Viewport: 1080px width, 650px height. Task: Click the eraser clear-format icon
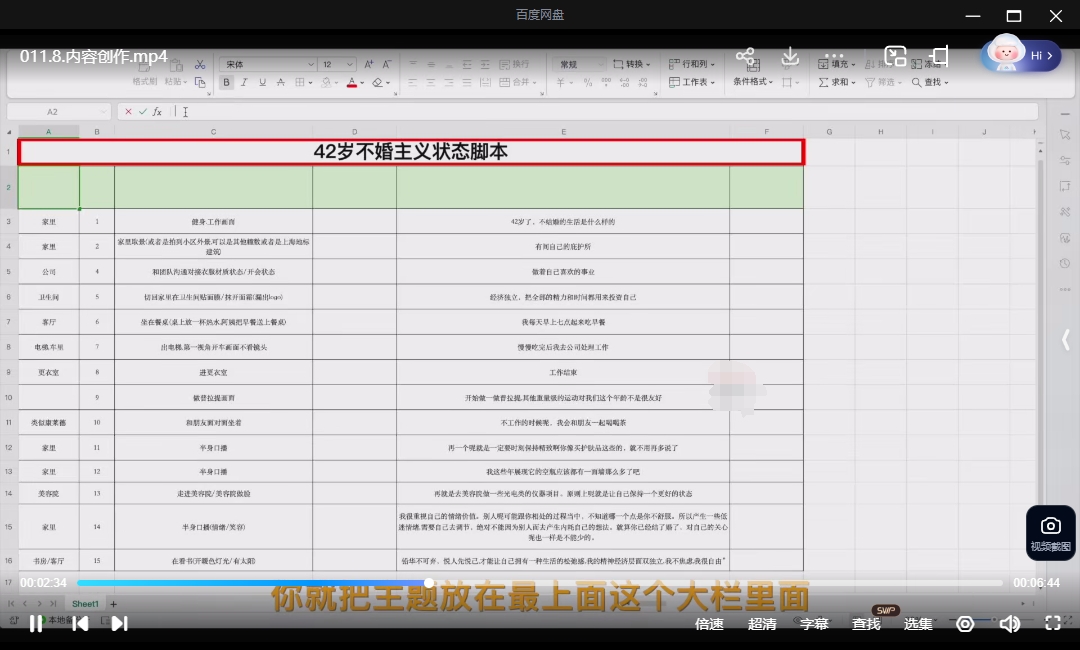click(x=377, y=82)
